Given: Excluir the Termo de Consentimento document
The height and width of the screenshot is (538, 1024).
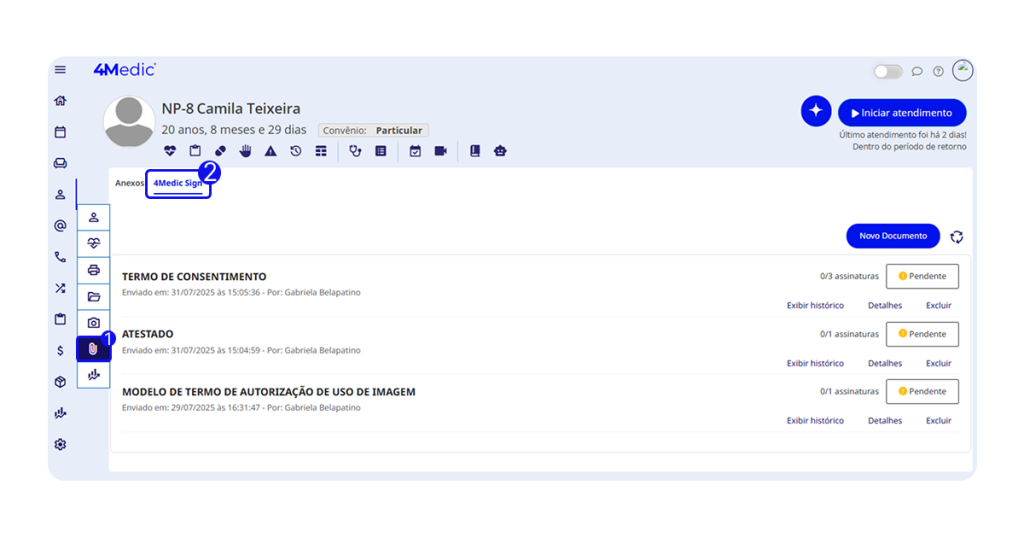Looking at the screenshot, I should pyautogui.click(x=938, y=306).
